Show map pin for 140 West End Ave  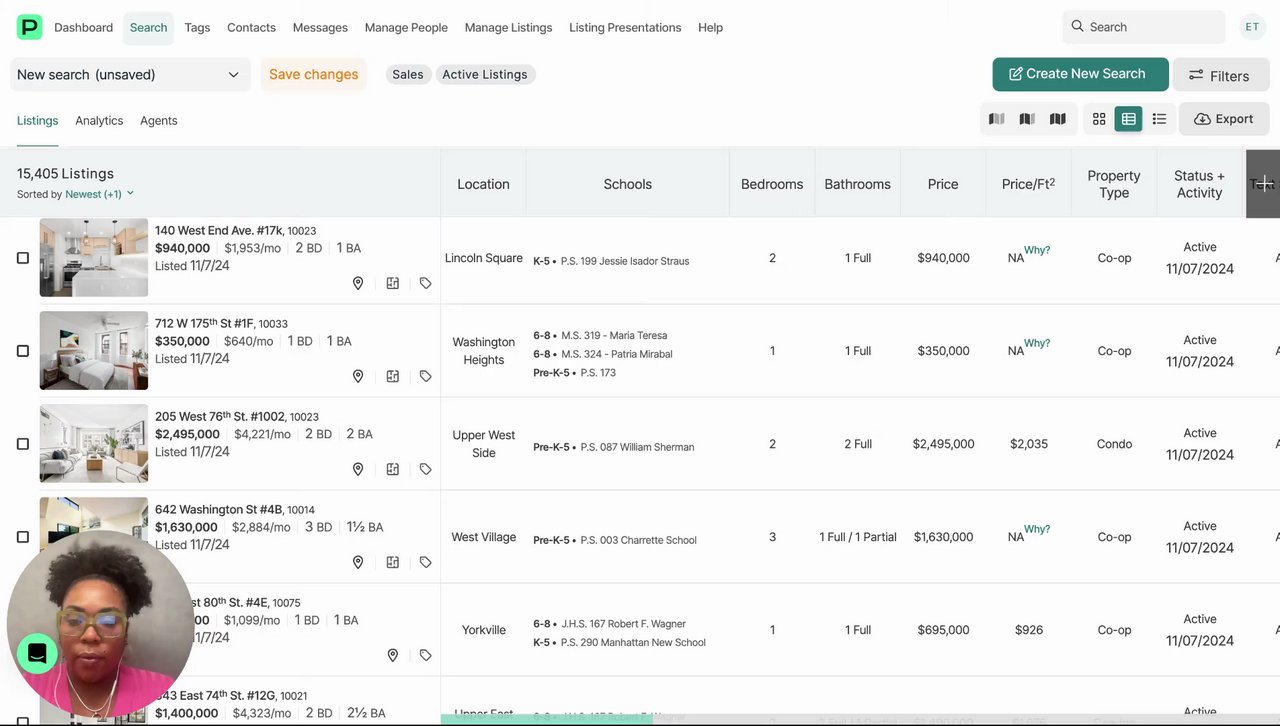(358, 284)
